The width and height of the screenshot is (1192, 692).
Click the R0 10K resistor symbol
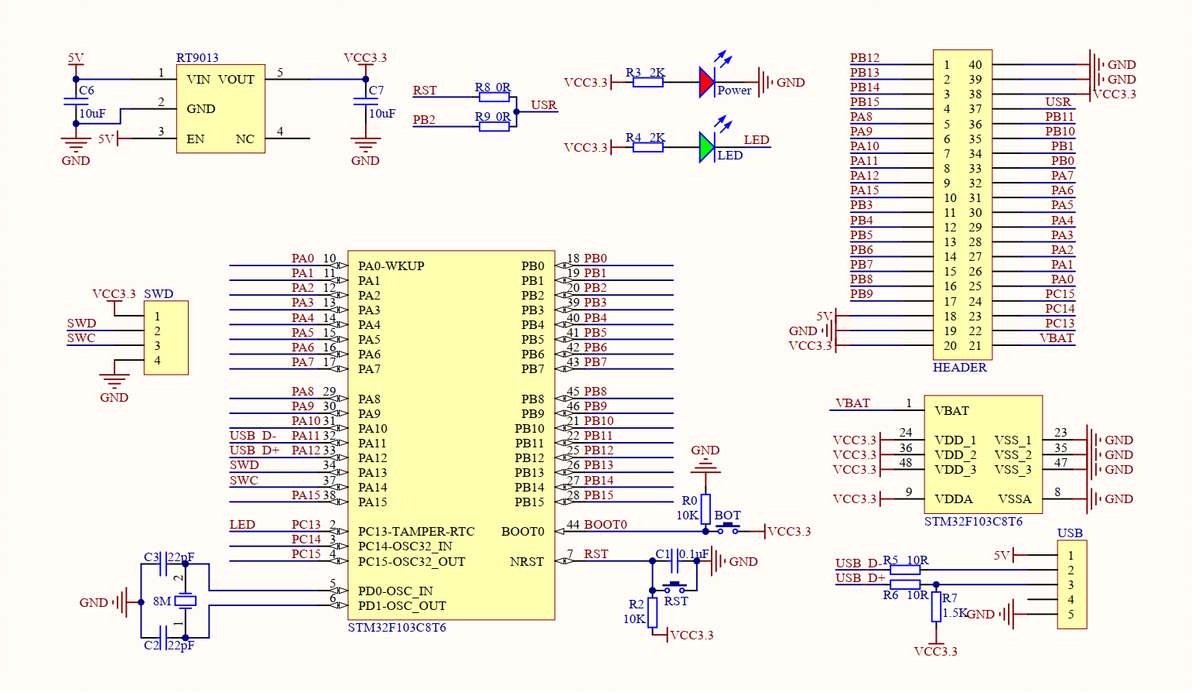coord(705,509)
